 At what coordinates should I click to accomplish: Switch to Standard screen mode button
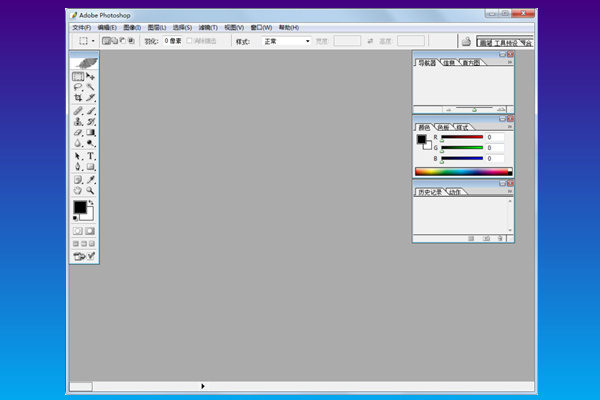click(76, 243)
